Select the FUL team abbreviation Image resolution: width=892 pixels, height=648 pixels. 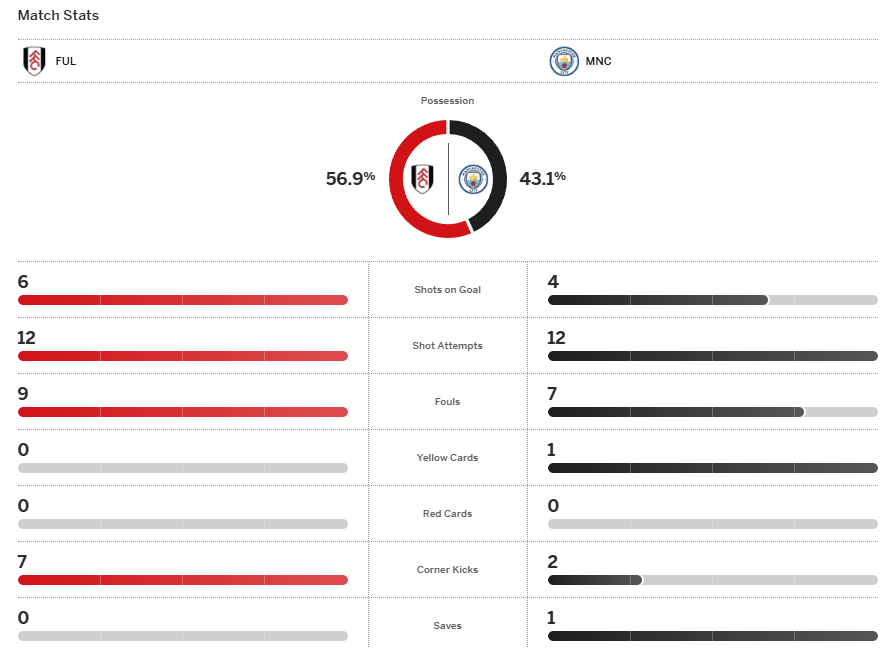tap(66, 62)
